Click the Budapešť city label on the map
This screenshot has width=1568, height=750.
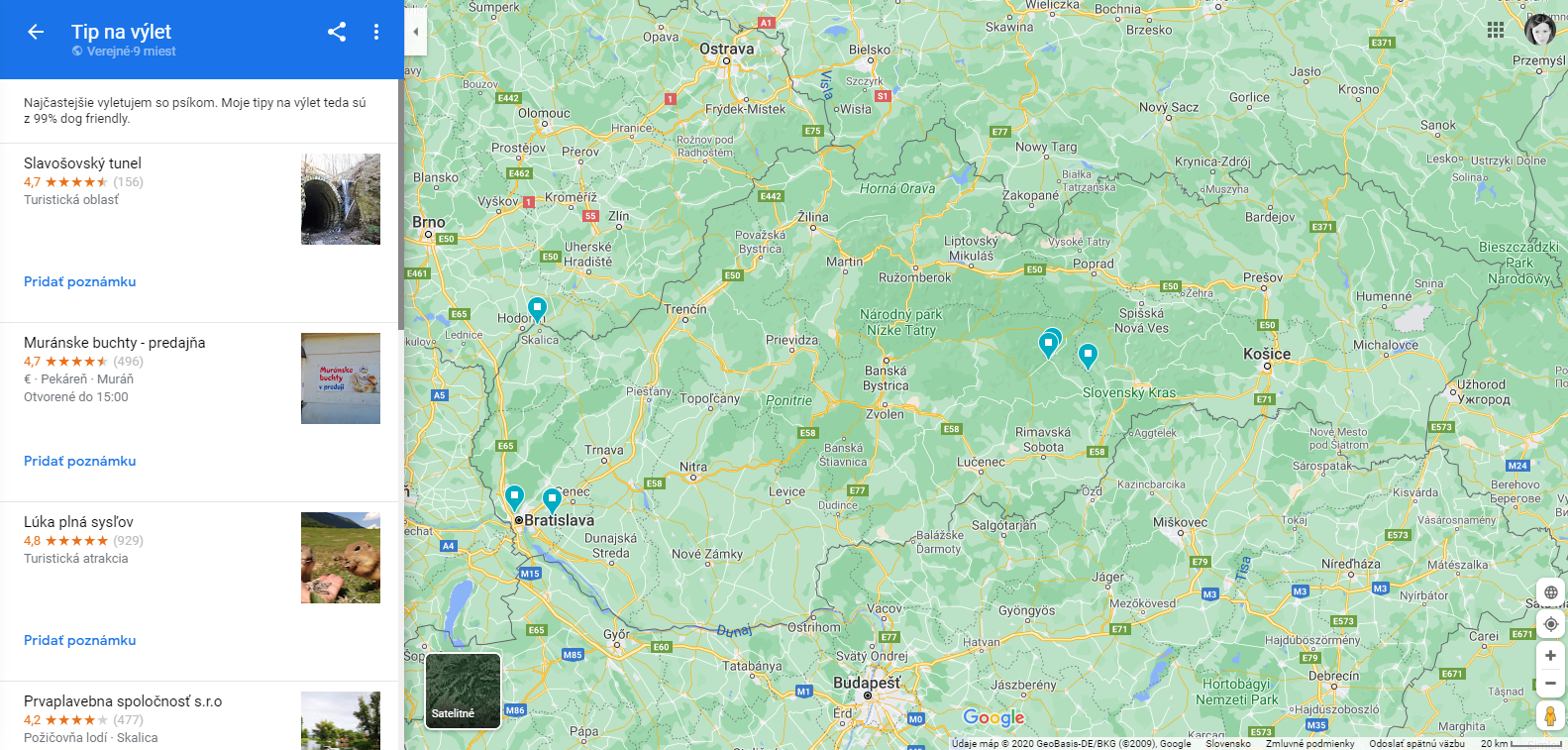[867, 683]
